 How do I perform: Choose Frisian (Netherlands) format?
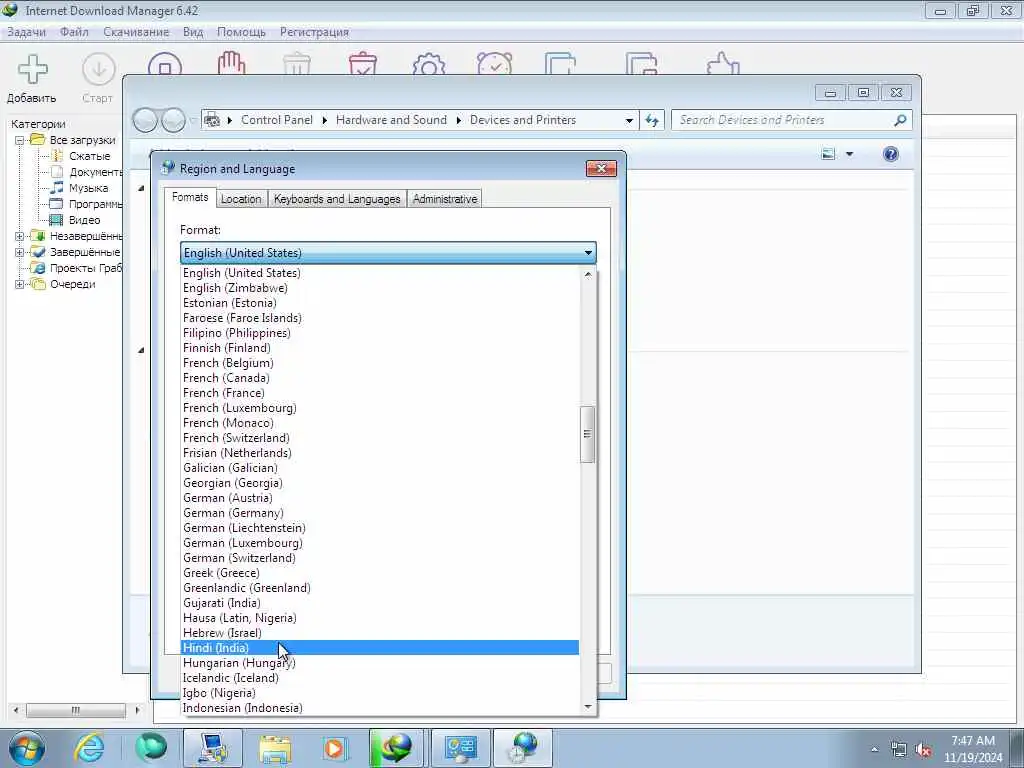[380, 453]
